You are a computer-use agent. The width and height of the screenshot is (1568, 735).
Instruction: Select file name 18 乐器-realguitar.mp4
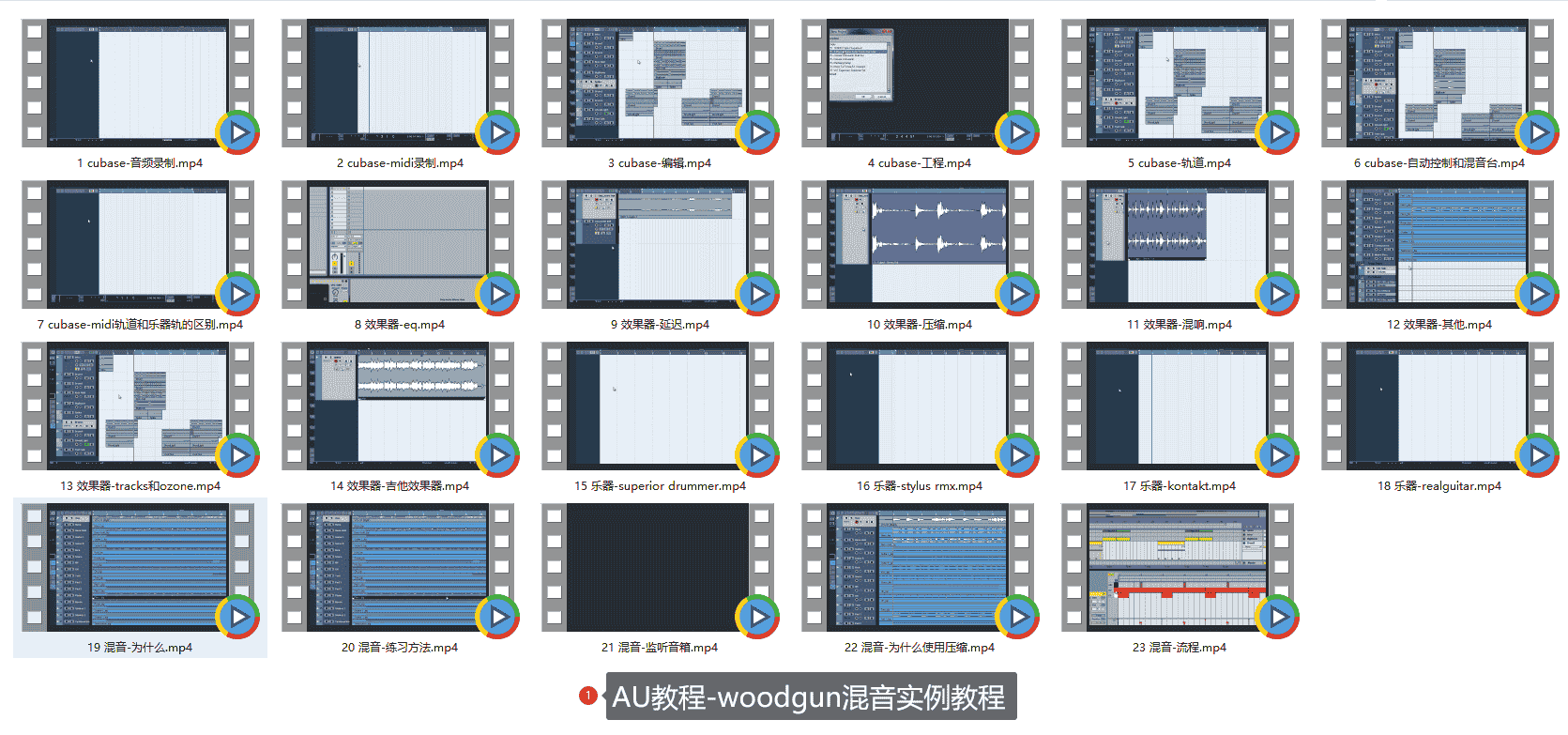tap(1439, 486)
